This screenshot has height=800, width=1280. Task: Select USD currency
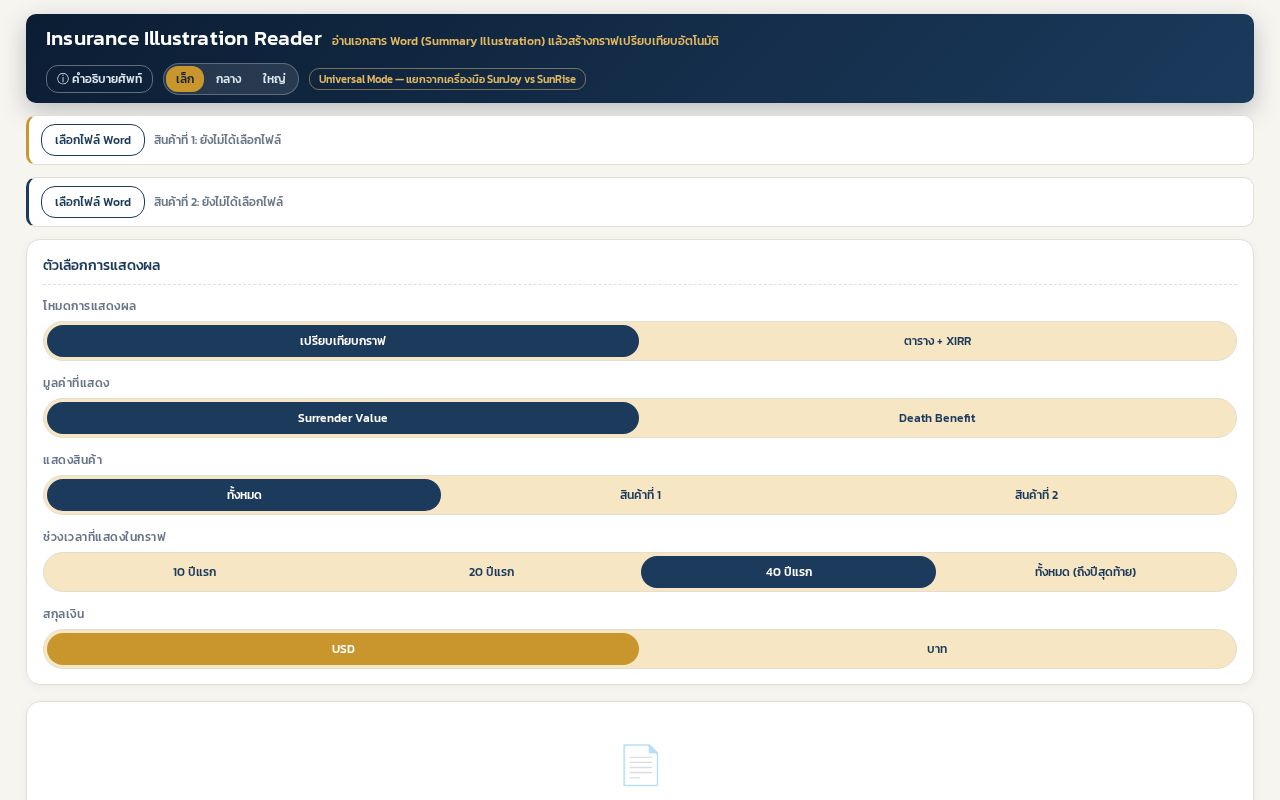click(x=343, y=649)
